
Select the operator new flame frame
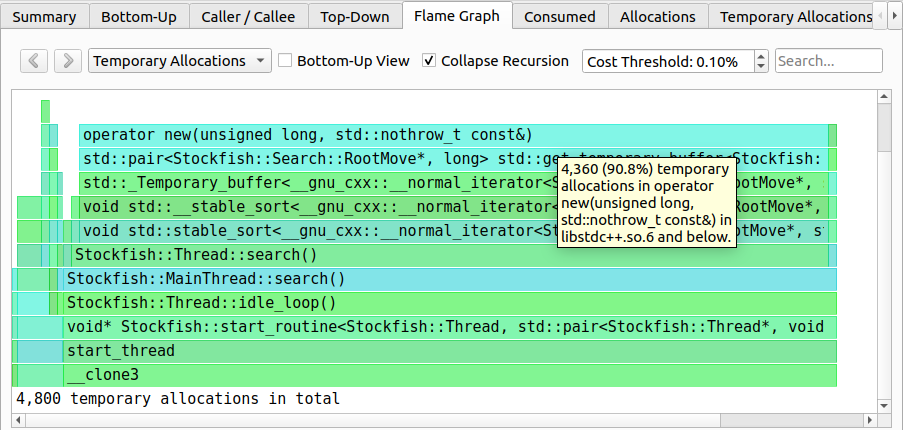[454, 135]
